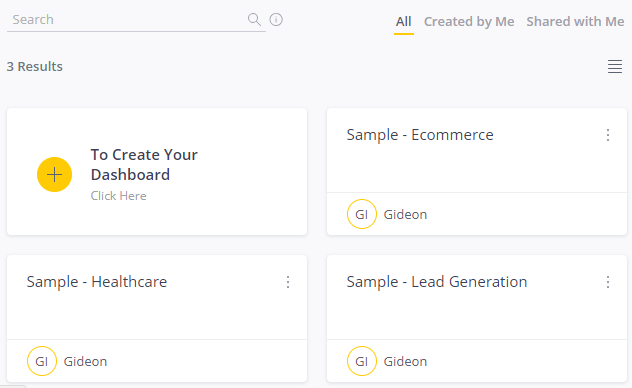
Task: Click Gideon owner name on Ecommerce card
Action: point(405,214)
